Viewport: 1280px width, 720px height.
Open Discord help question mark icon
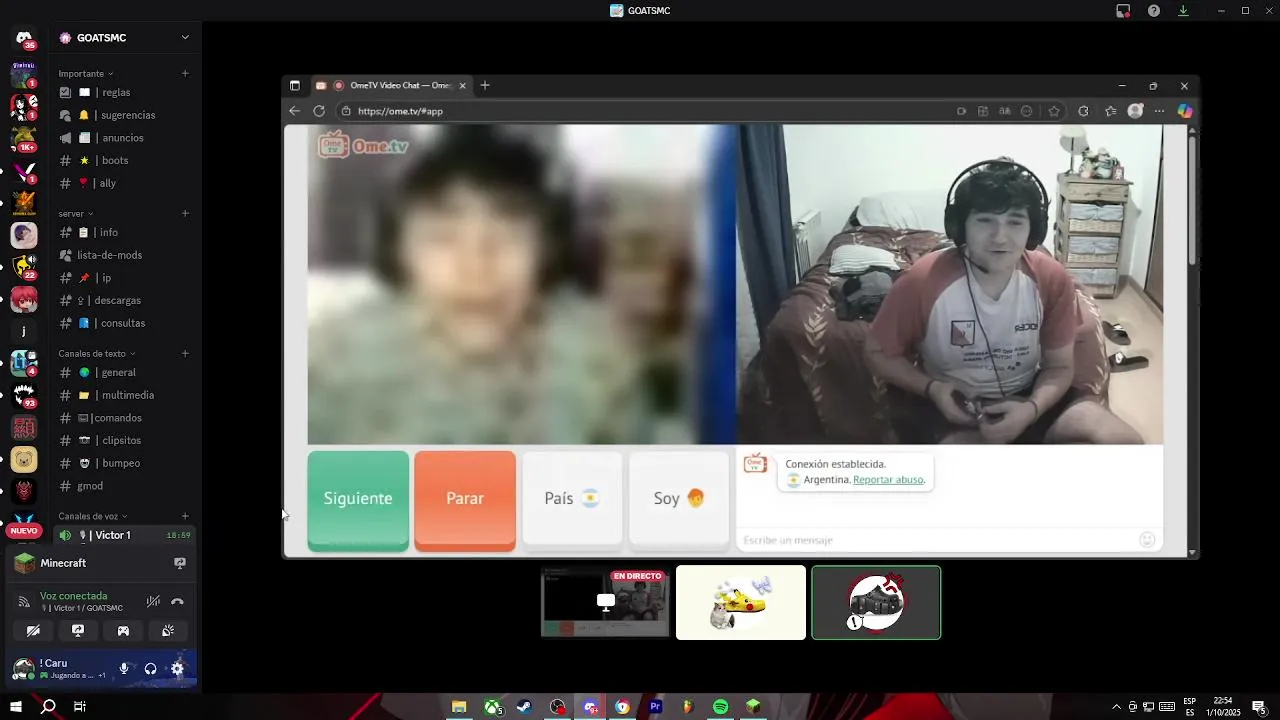[x=1154, y=11]
